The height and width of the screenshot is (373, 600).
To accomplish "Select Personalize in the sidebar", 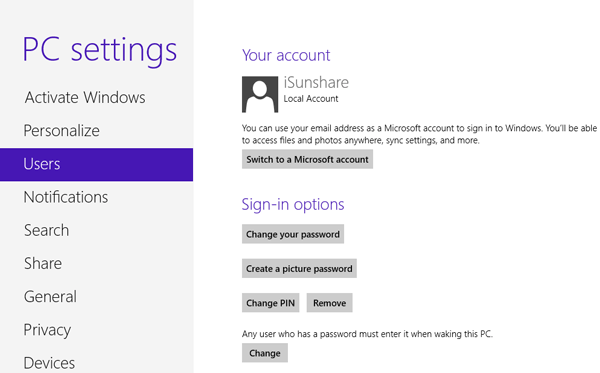I will (62, 131).
